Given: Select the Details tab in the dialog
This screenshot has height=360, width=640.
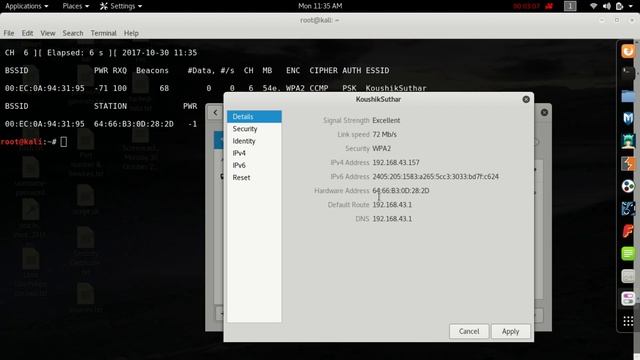Looking at the screenshot, I should (254, 117).
